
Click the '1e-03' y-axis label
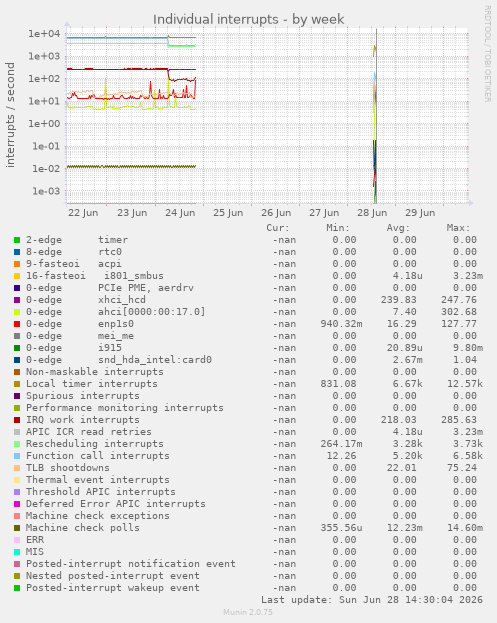(46, 191)
